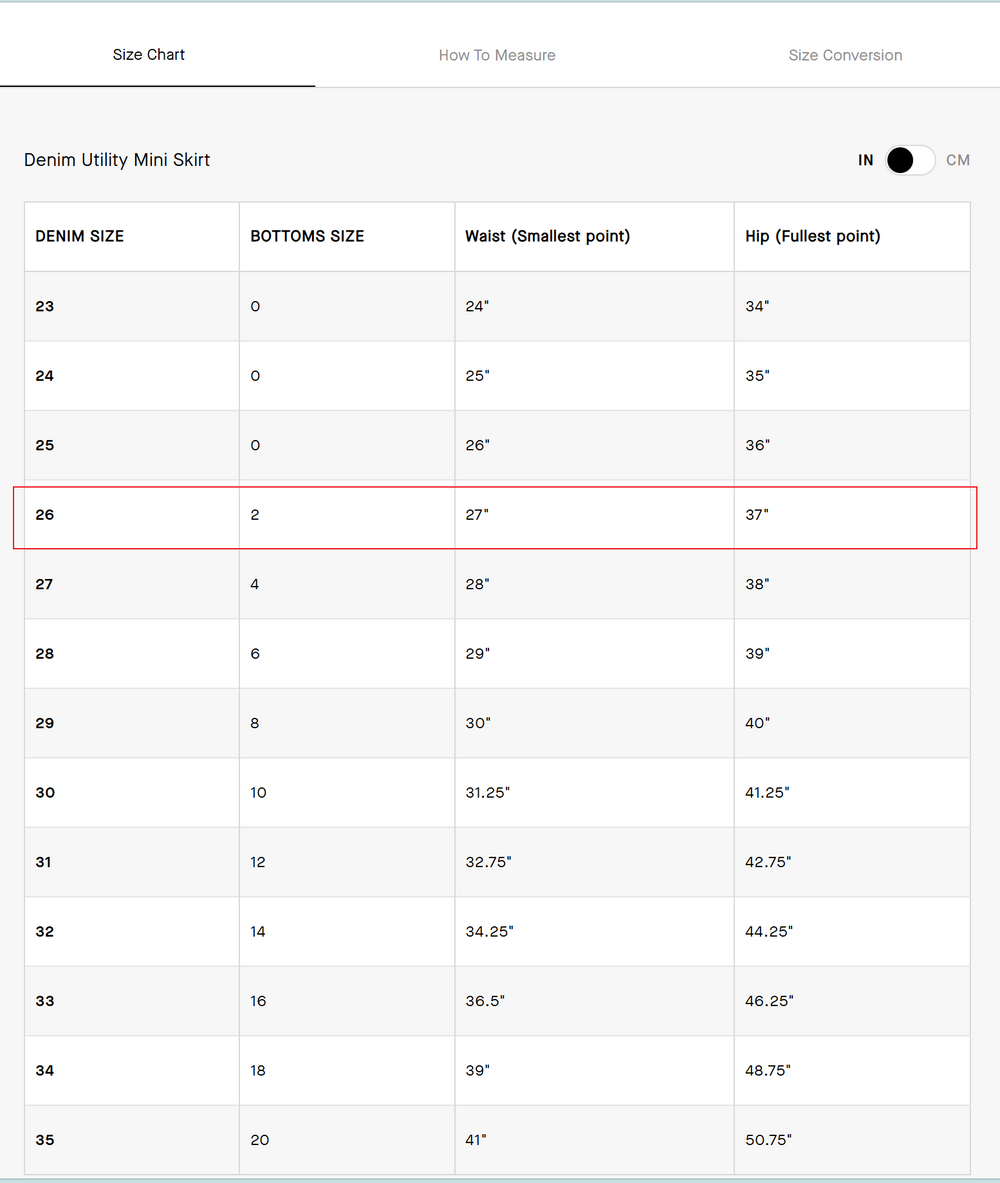Click bottoms size 6 cell
This screenshot has width=1000, height=1183.
(x=347, y=653)
